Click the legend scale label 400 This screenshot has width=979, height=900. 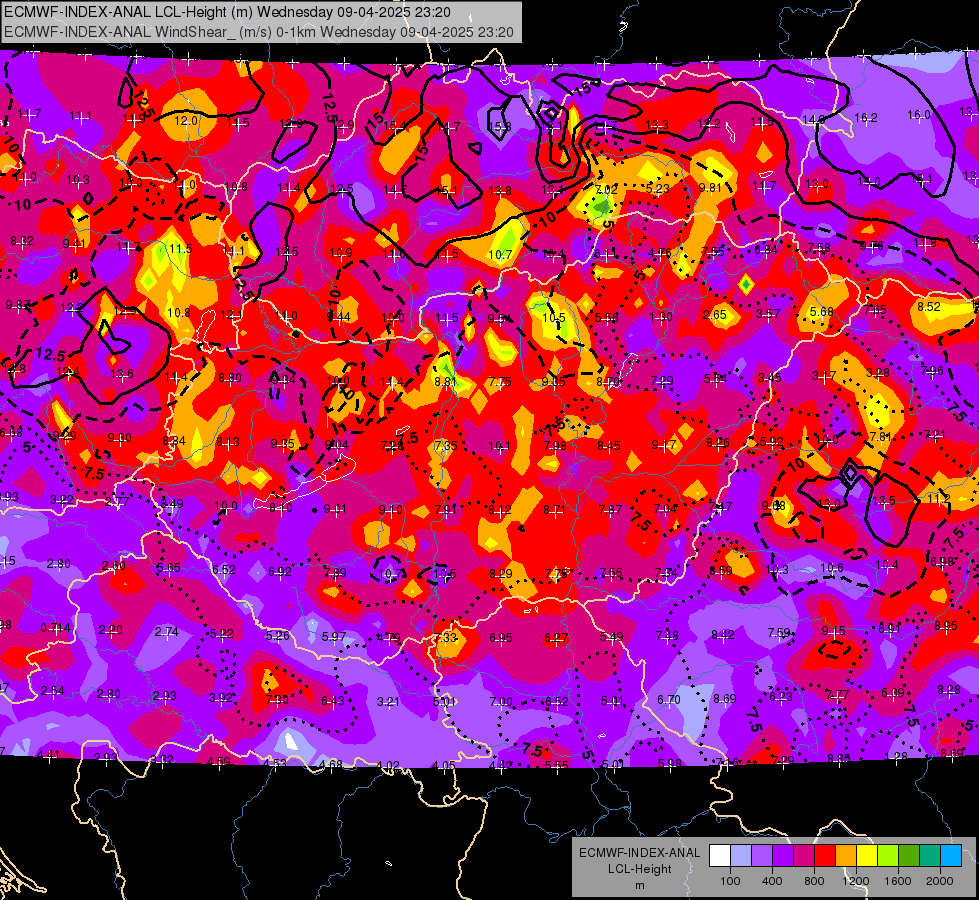pos(772,881)
